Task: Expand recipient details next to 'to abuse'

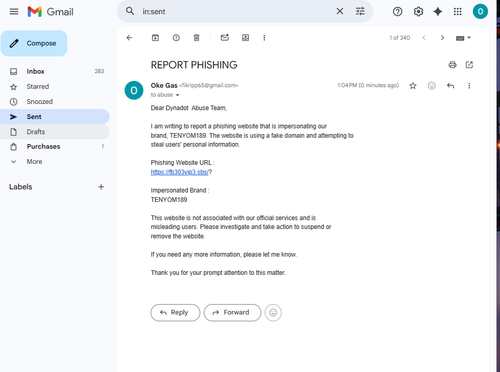Action: (x=178, y=95)
